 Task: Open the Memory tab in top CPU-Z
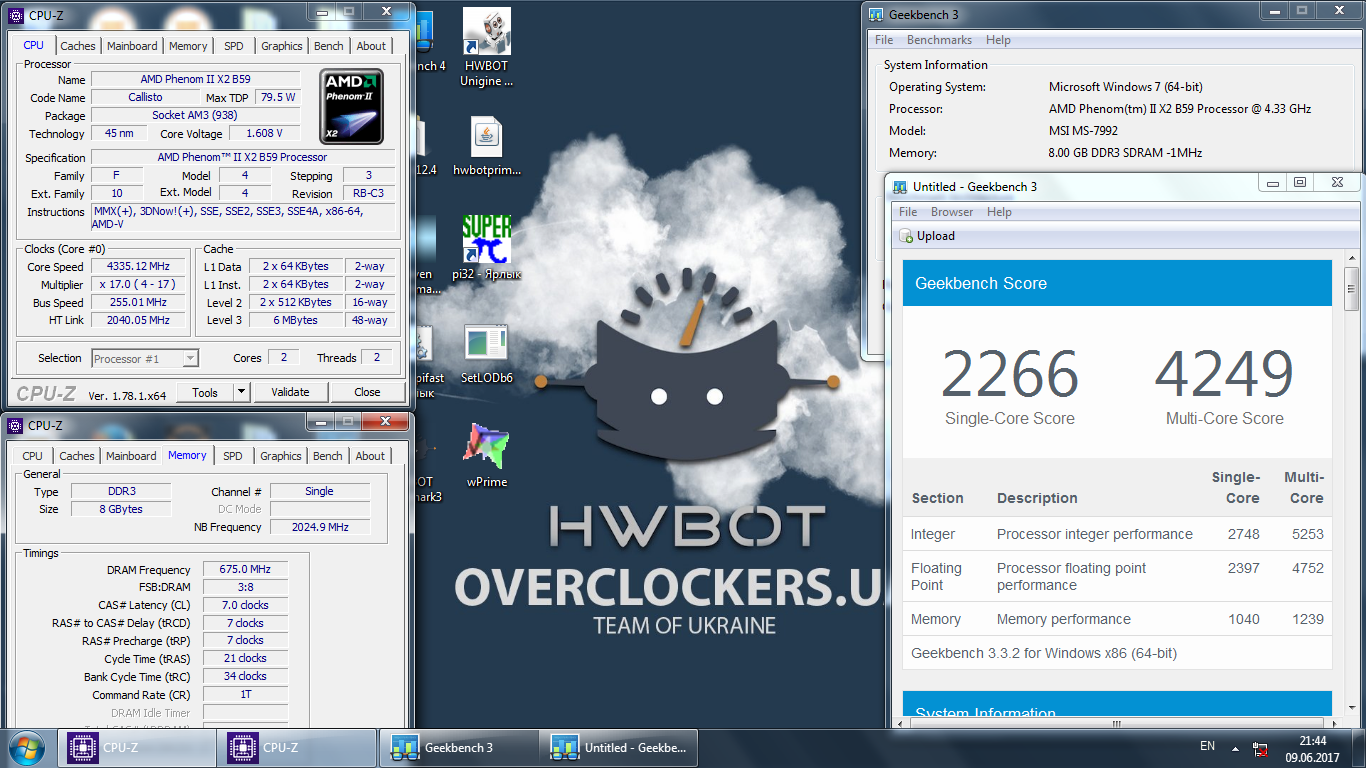(x=188, y=46)
